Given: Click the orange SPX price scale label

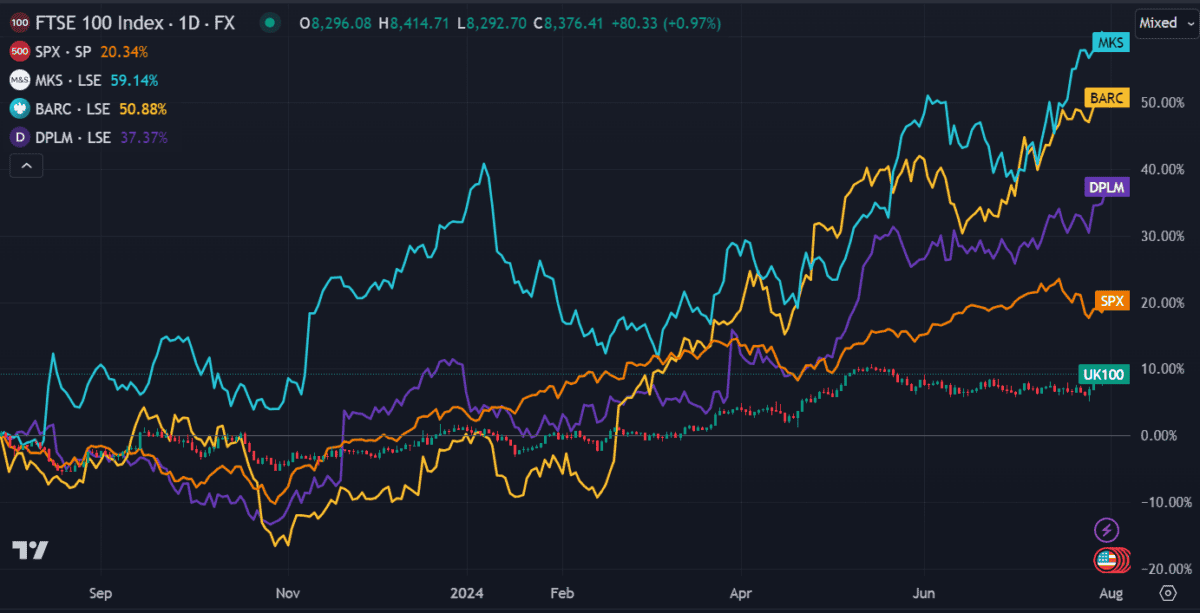Looking at the screenshot, I should (1111, 301).
